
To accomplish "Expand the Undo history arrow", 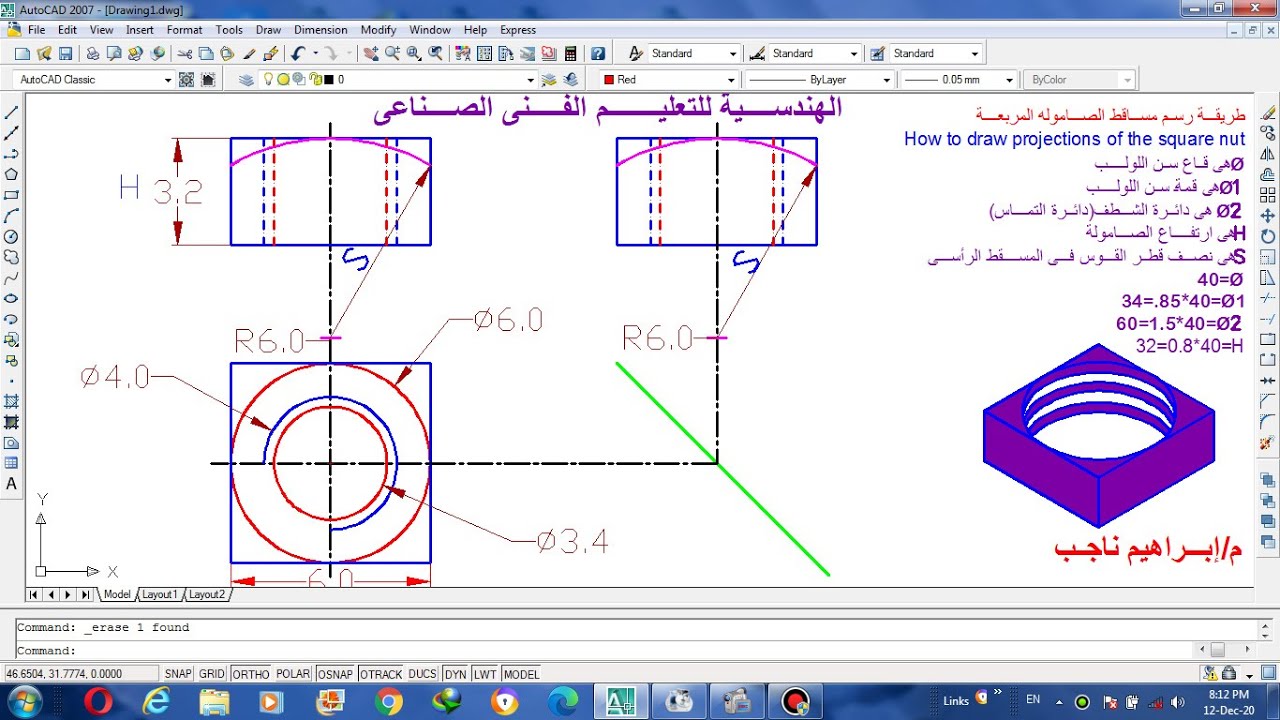I will [315, 54].
